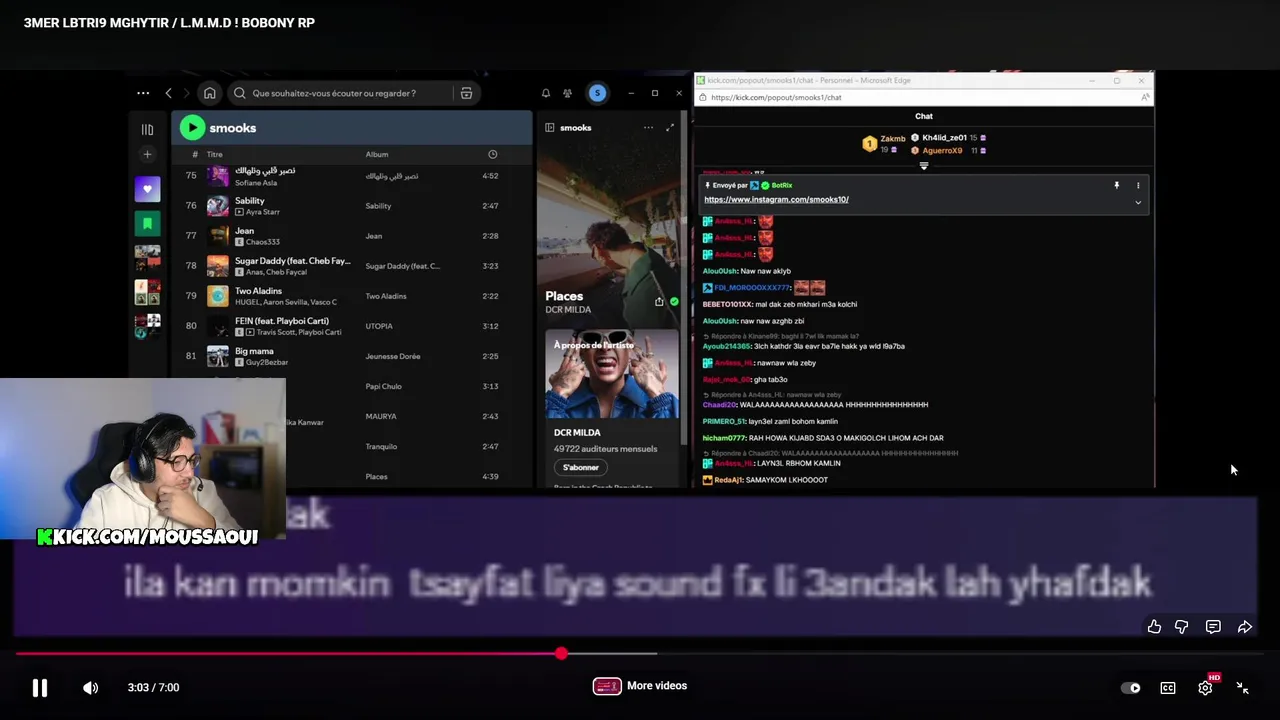Open now playing panel more options
Screen dimensions: 1280x720
pos(648,128)
